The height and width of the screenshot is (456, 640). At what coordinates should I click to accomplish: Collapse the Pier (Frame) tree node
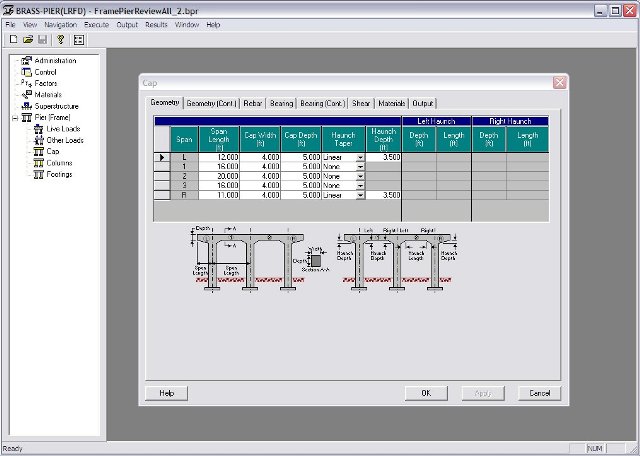(15, 118)
